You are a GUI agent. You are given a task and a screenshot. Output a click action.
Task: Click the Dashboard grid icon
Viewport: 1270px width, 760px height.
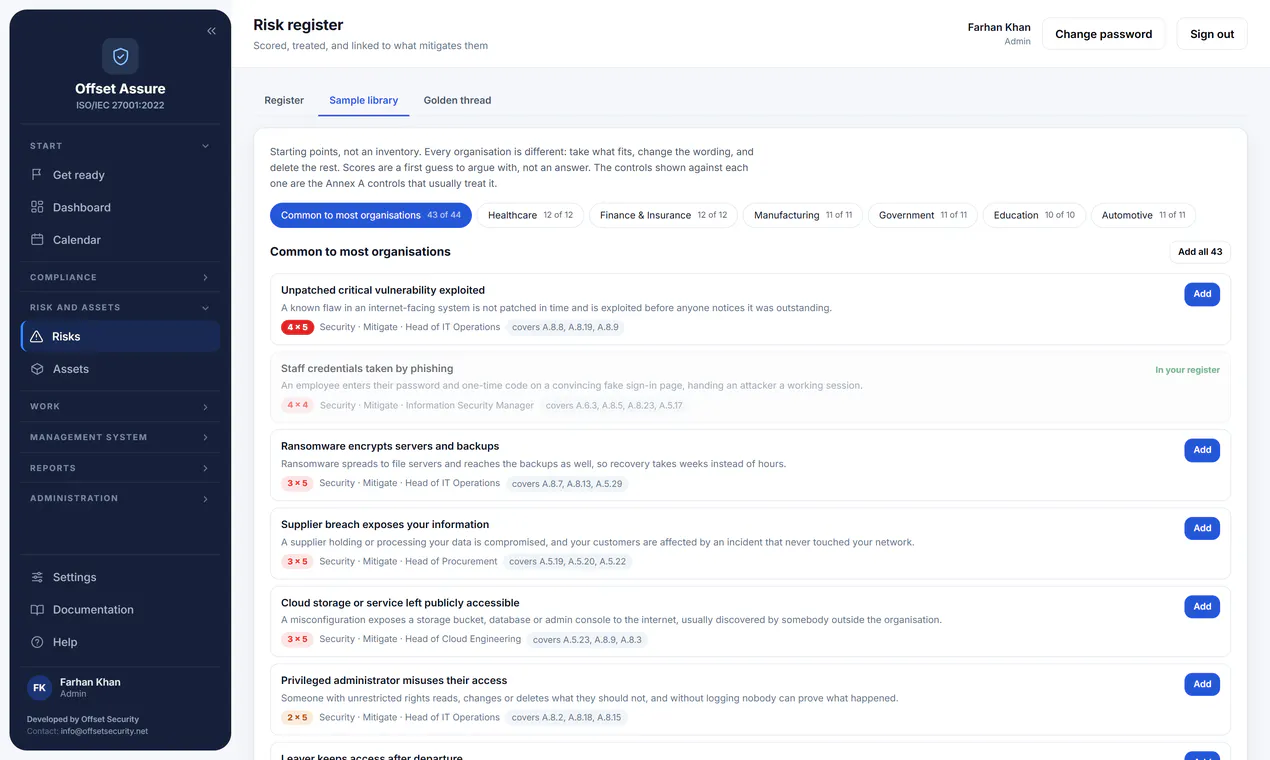pyautogui.click(x=37, y=207)
